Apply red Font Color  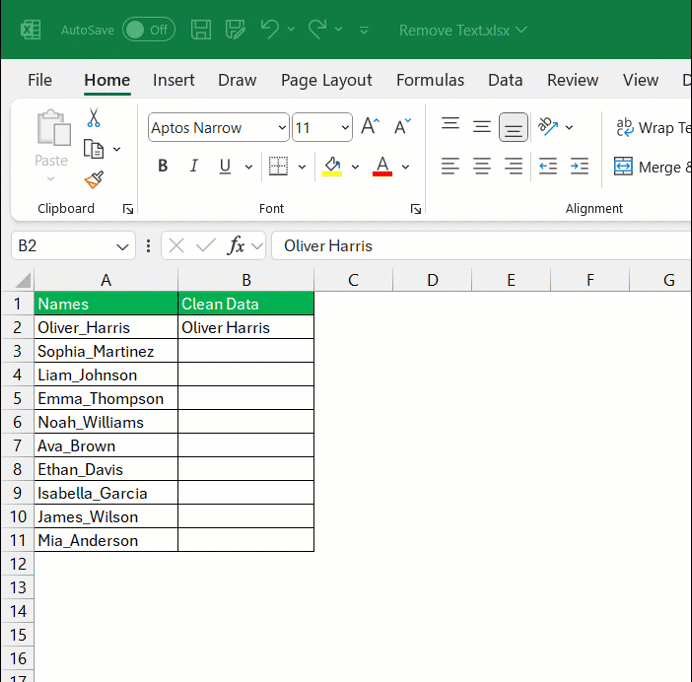[382, 166]
